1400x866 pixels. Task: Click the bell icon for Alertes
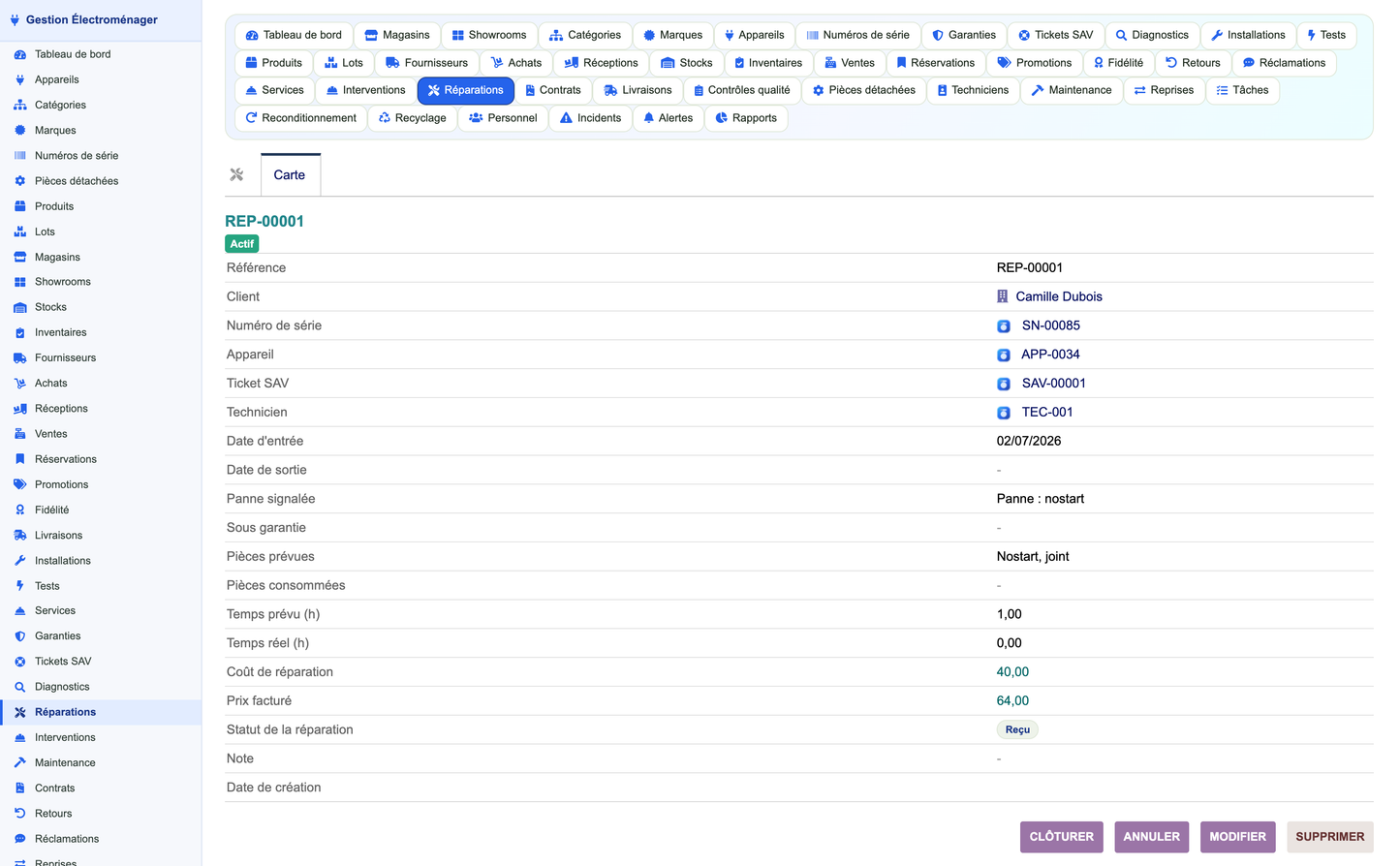[649, 118]
